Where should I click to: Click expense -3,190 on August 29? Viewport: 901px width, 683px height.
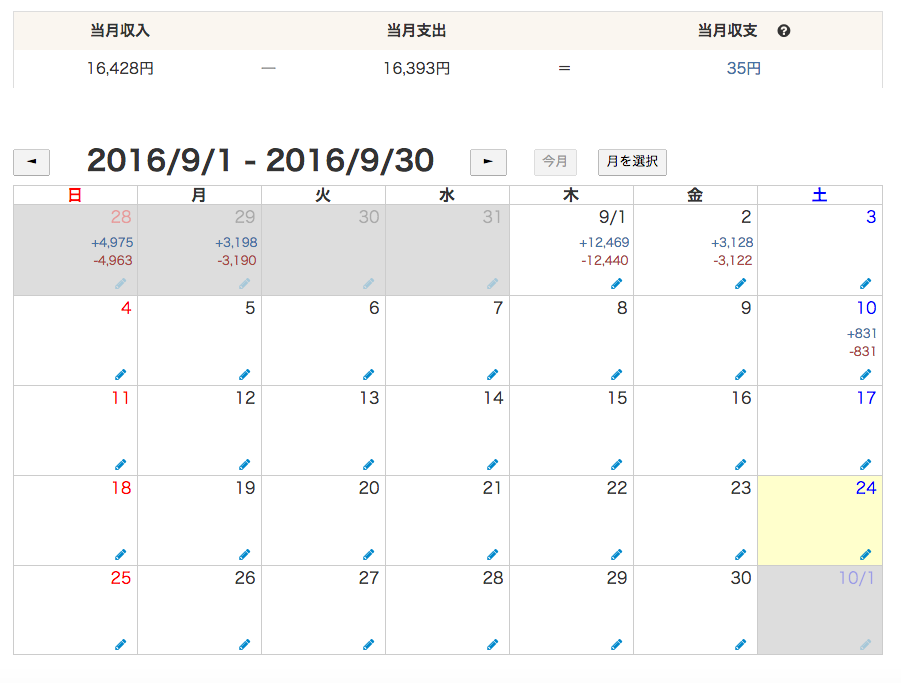point(237,260)
